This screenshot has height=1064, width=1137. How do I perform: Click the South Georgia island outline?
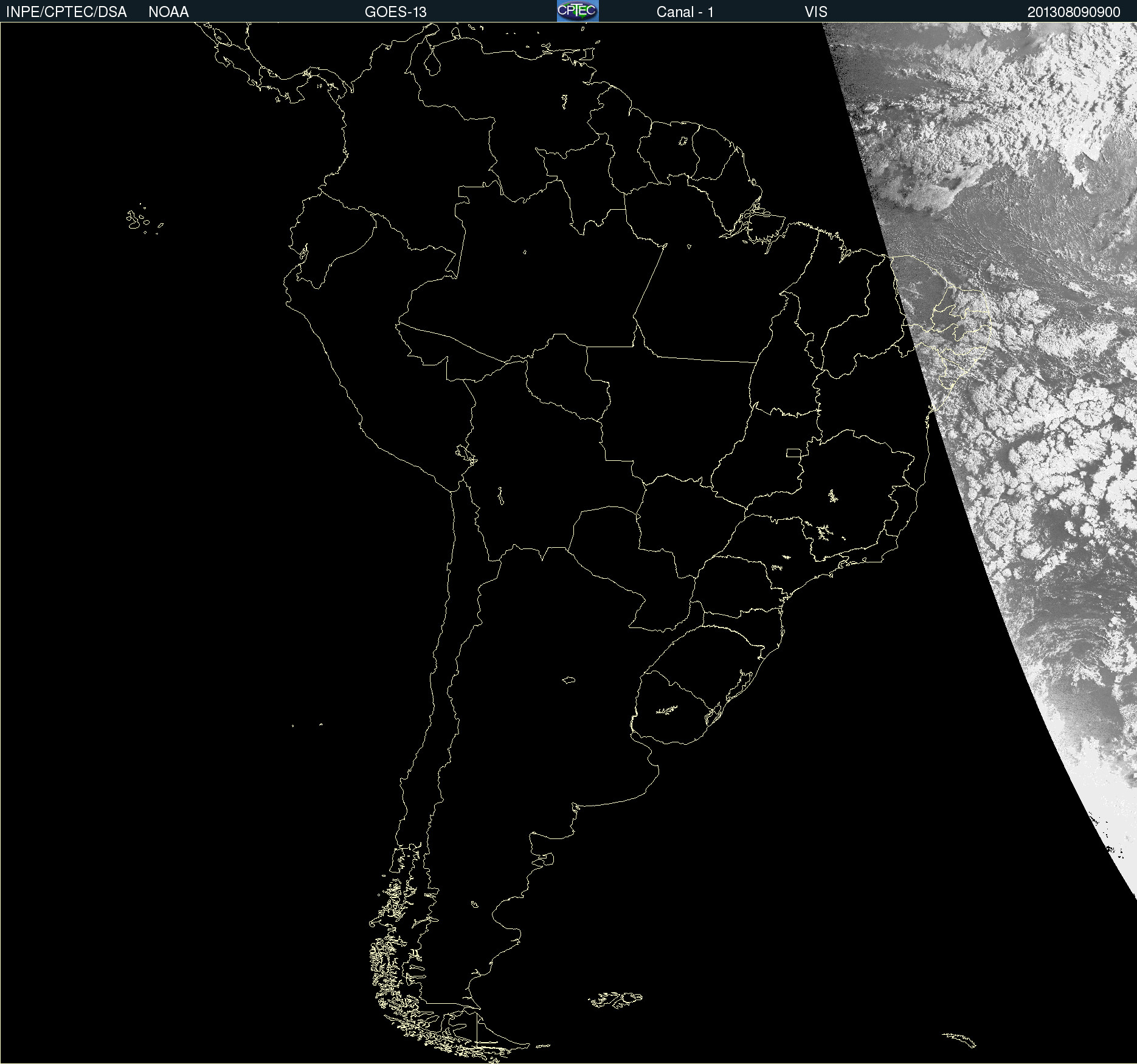tap(960, 1040)
